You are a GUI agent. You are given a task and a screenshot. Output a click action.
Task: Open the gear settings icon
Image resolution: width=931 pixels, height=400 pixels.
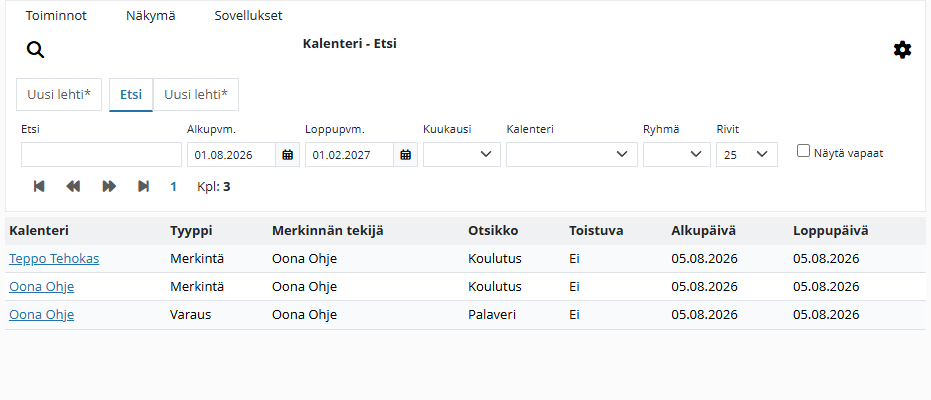point(902,50)
